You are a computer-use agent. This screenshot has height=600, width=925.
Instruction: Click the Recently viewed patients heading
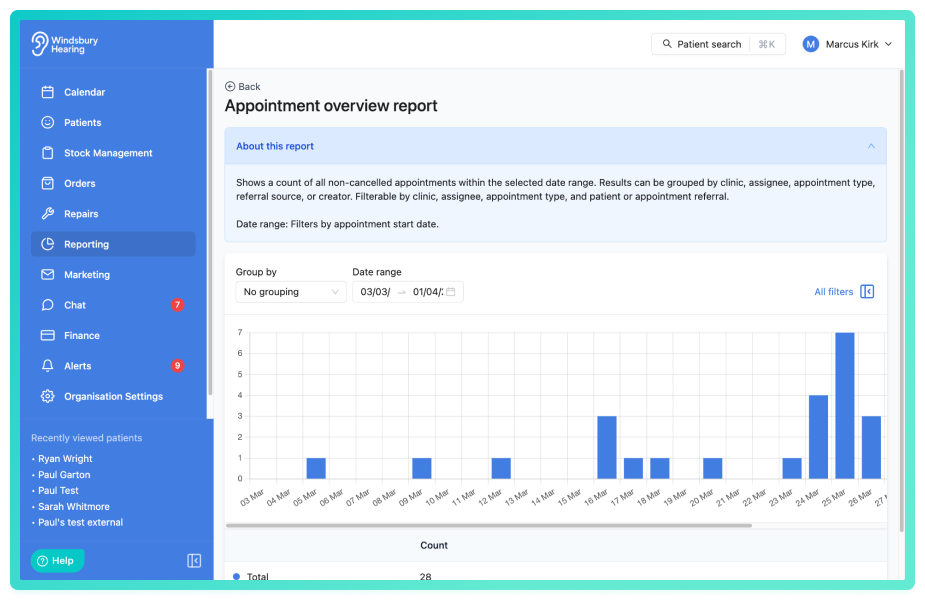click(x=86, y=438)
